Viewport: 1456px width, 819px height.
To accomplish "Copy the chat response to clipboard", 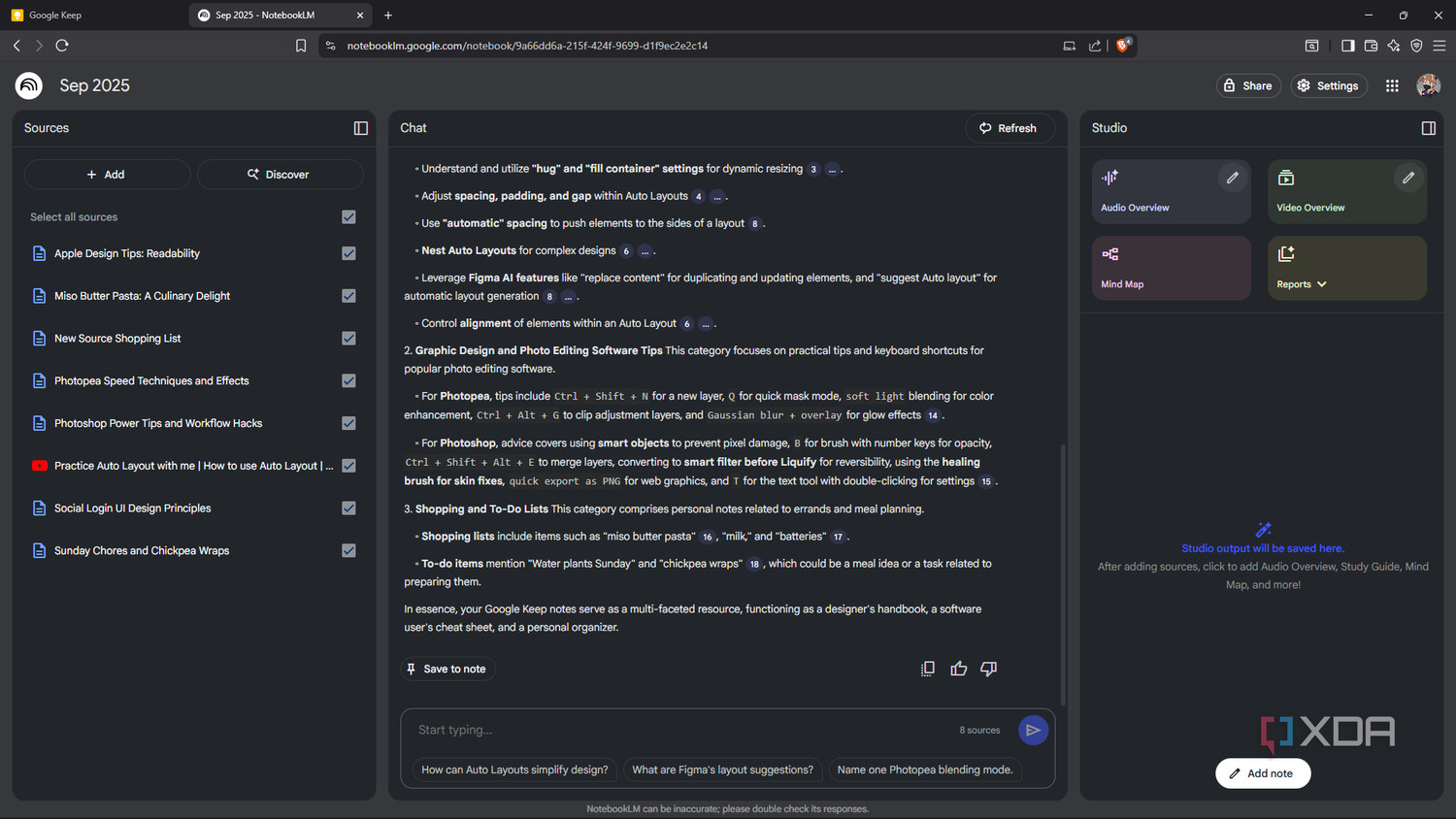I will point(928,669).
